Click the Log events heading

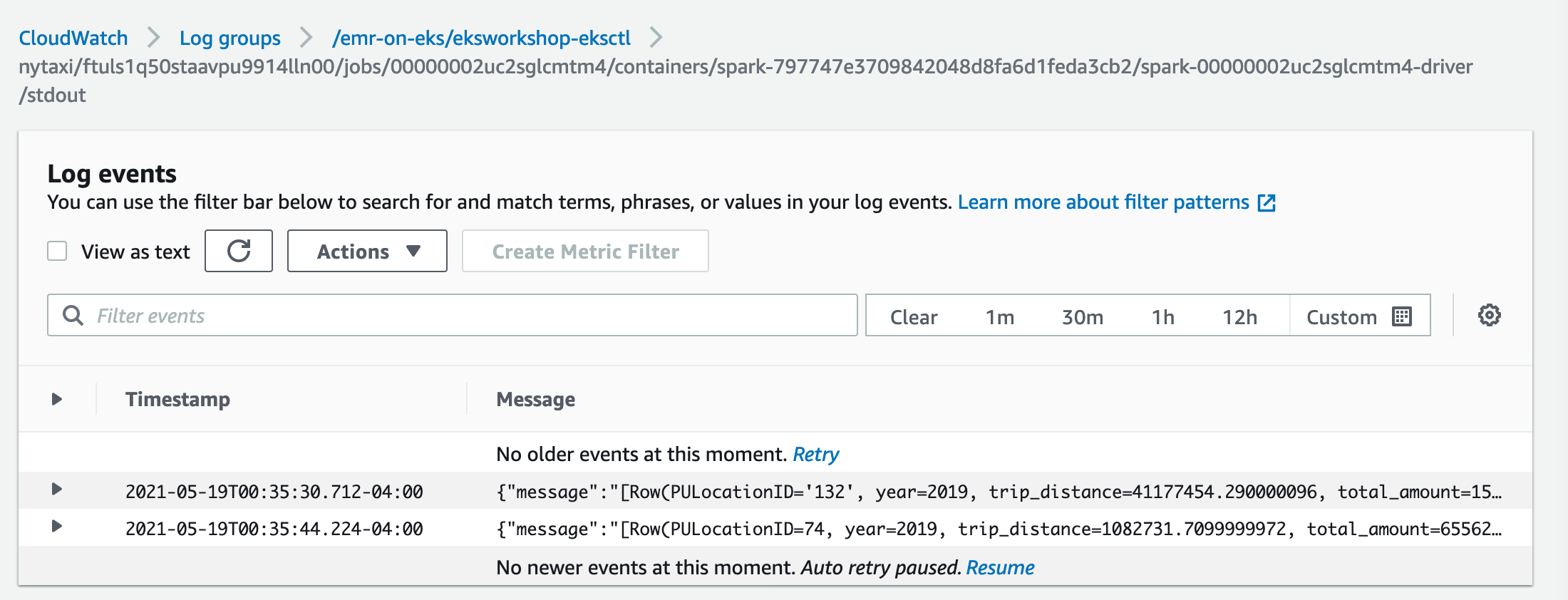112,174
